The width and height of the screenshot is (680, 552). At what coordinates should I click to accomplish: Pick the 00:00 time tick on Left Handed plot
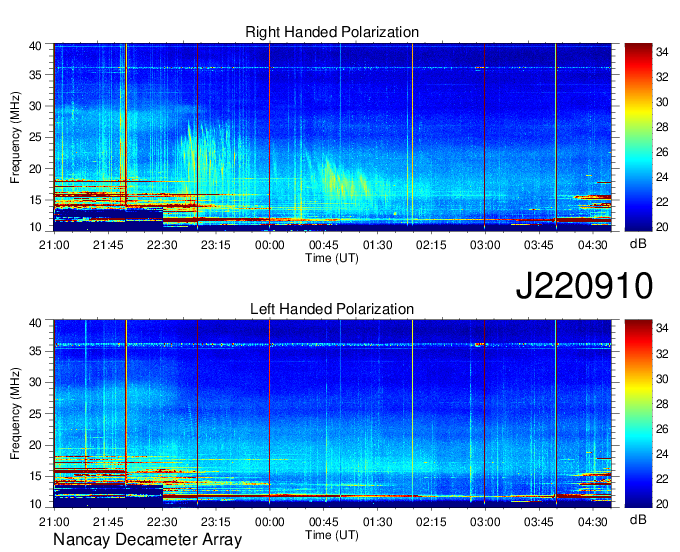coord(269,522)
